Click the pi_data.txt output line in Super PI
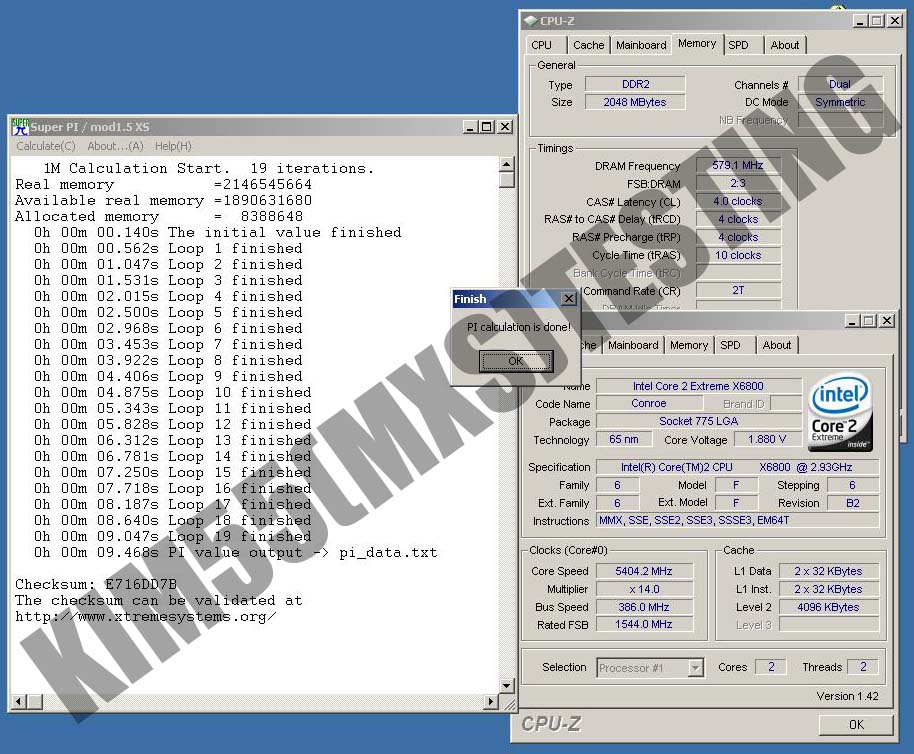The width and height of the screenshot is (914, 754). point(235,552)
